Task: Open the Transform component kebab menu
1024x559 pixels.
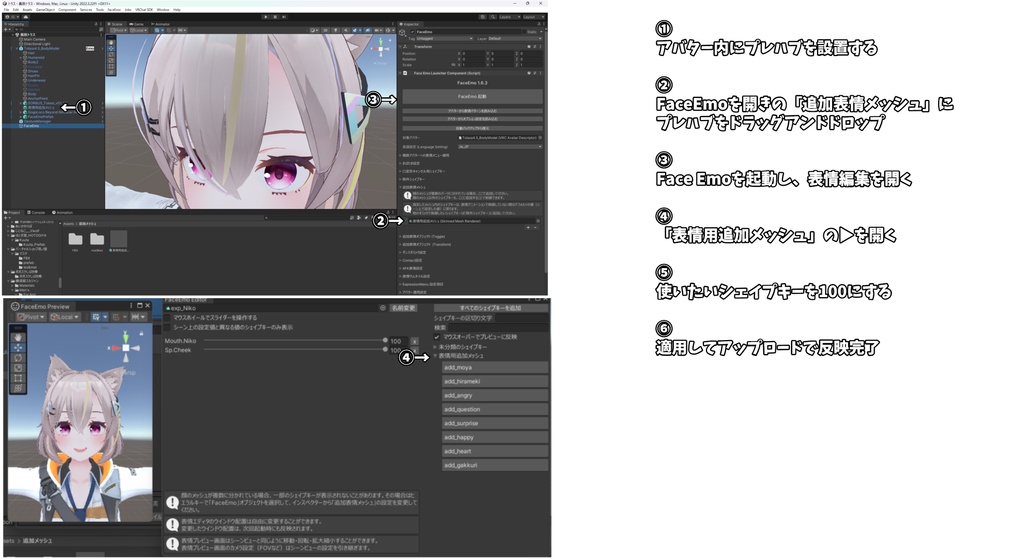Action: (540, 46)
